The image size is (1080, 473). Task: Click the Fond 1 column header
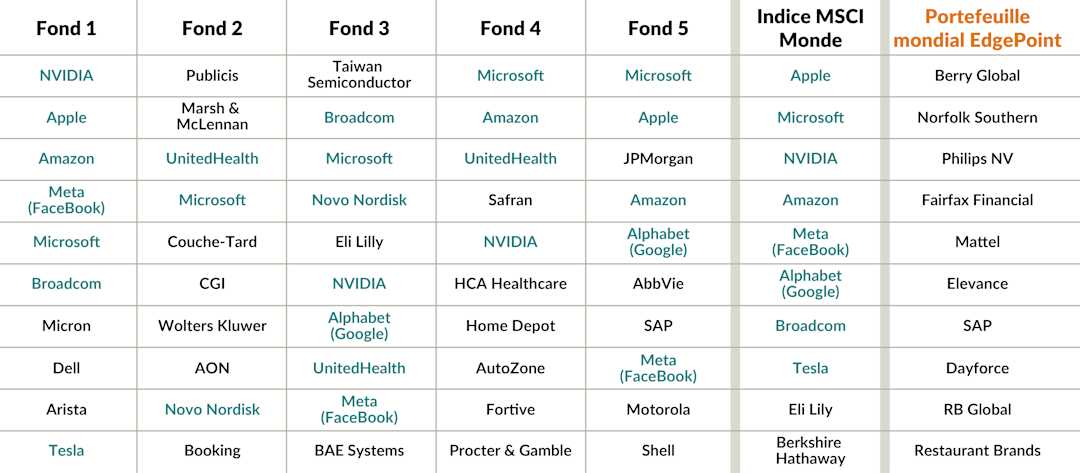point(66,28)
